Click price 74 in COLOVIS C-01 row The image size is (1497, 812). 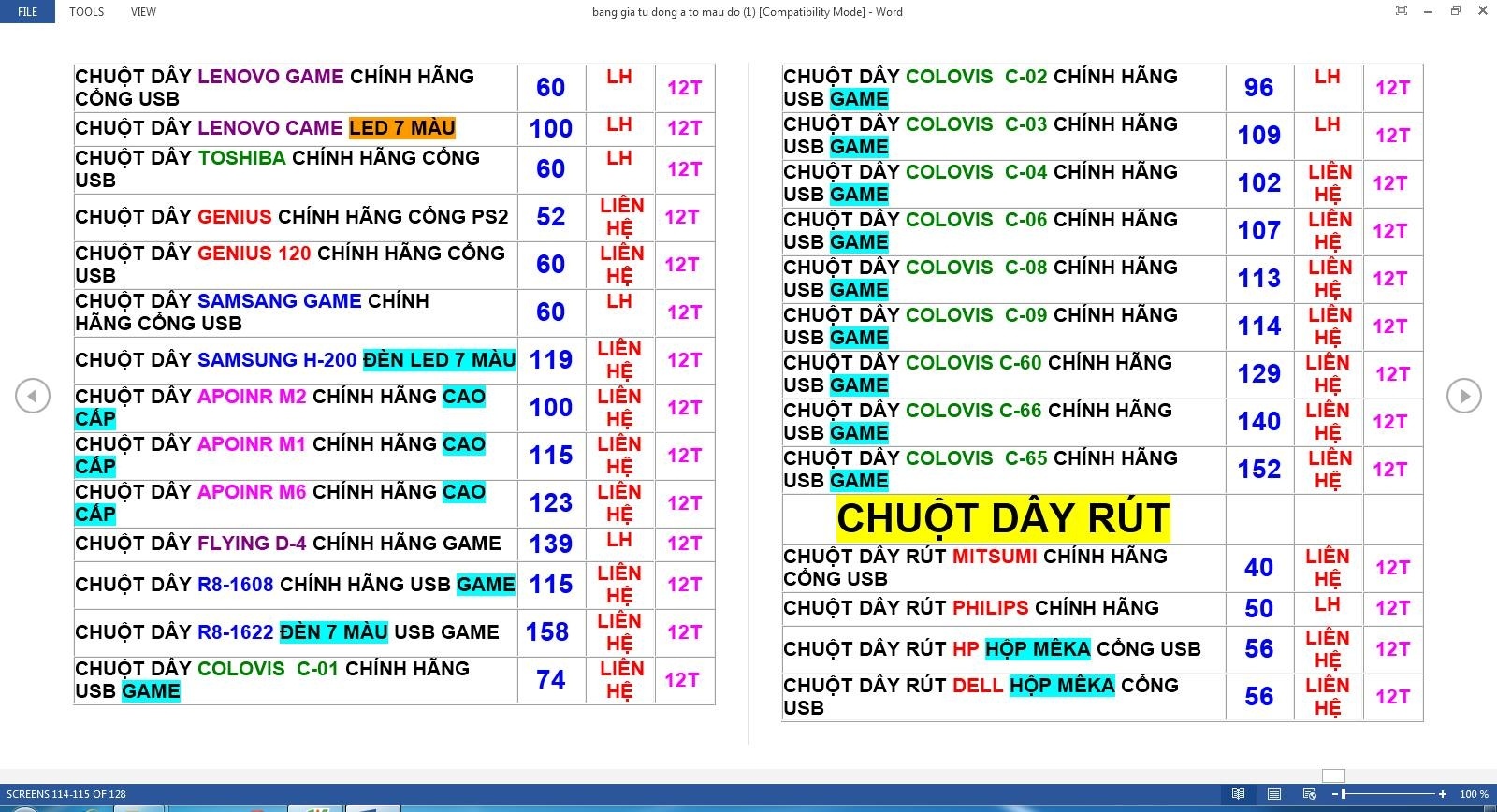pyautogui.click(x=551, y=680)
